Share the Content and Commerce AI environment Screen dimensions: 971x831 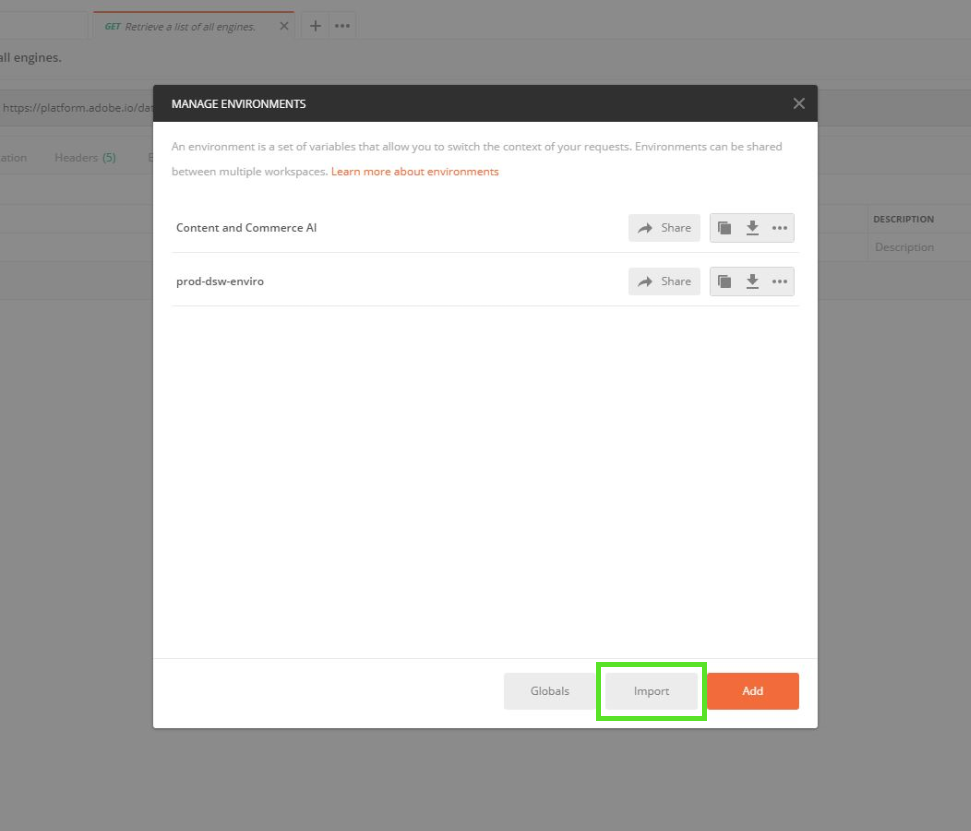click(x=664, y=228)
